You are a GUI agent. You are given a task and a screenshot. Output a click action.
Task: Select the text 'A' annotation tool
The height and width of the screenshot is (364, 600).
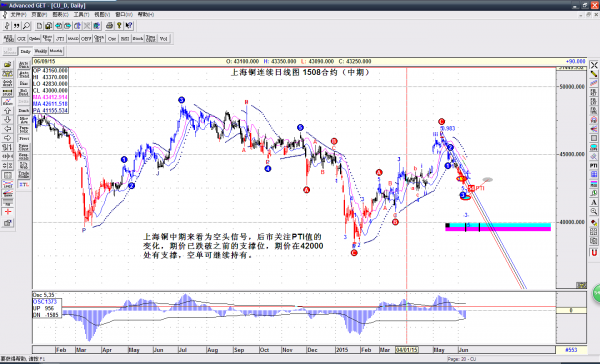point(593,202)
